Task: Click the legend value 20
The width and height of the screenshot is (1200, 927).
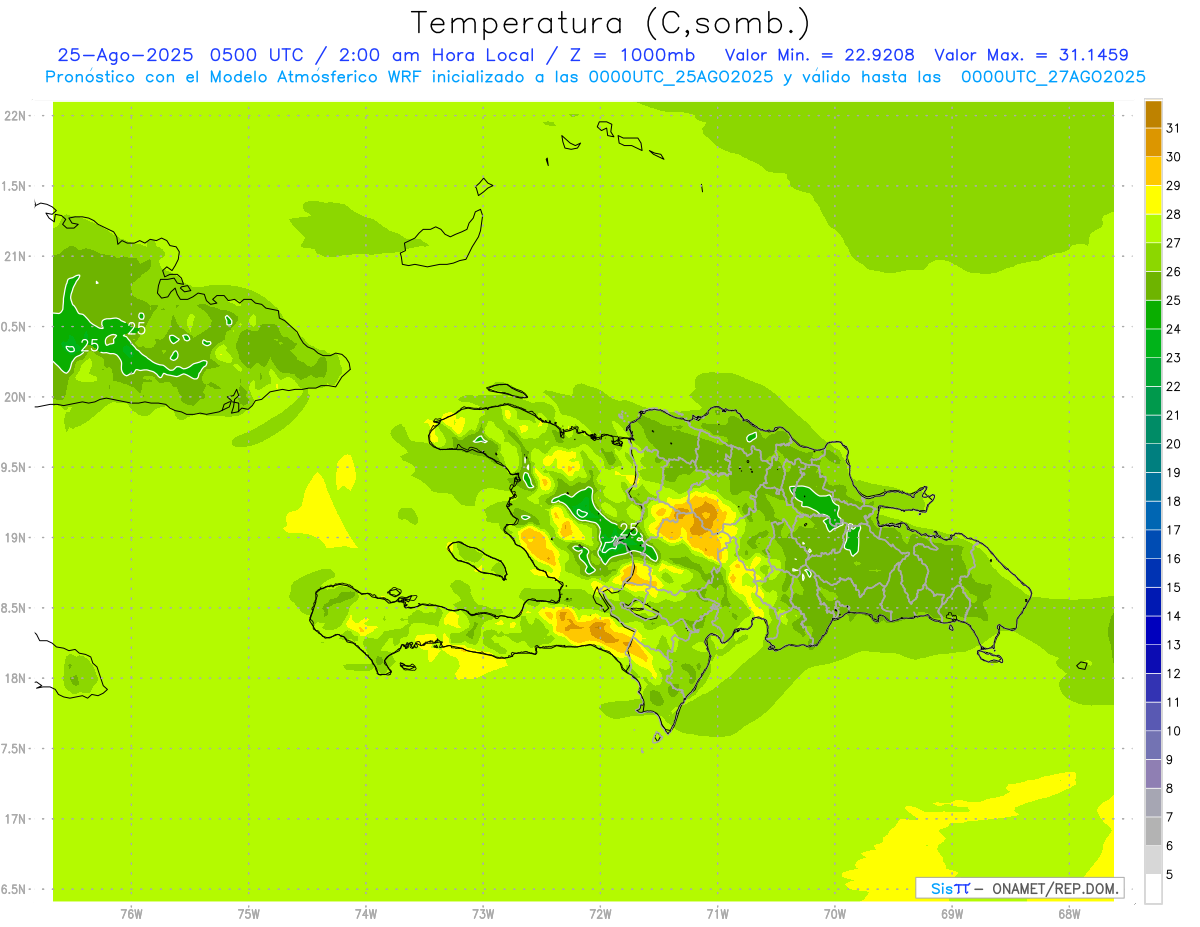Action: [1173, 443]
